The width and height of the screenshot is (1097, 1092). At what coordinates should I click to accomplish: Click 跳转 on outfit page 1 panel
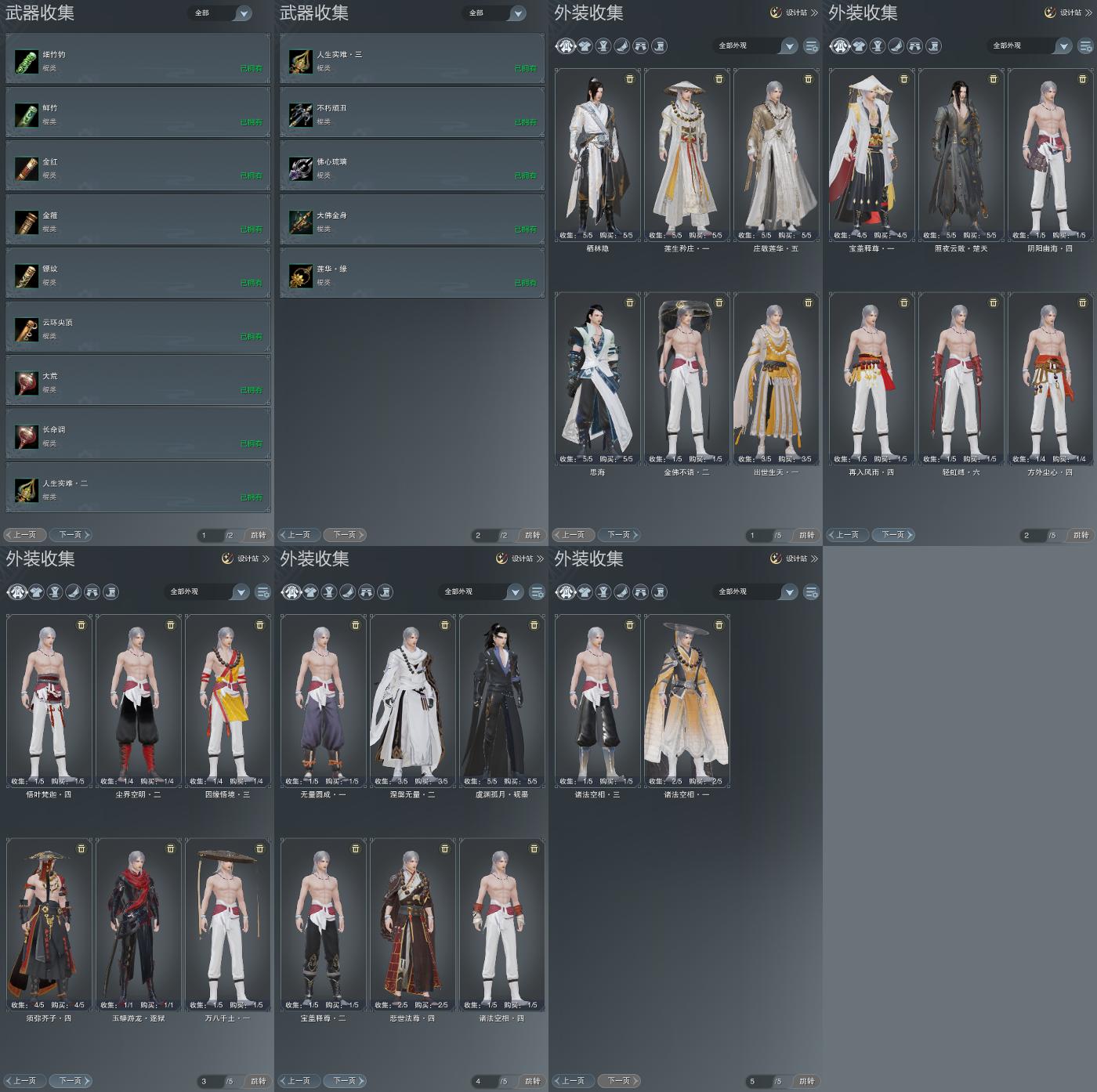(806, 536)
